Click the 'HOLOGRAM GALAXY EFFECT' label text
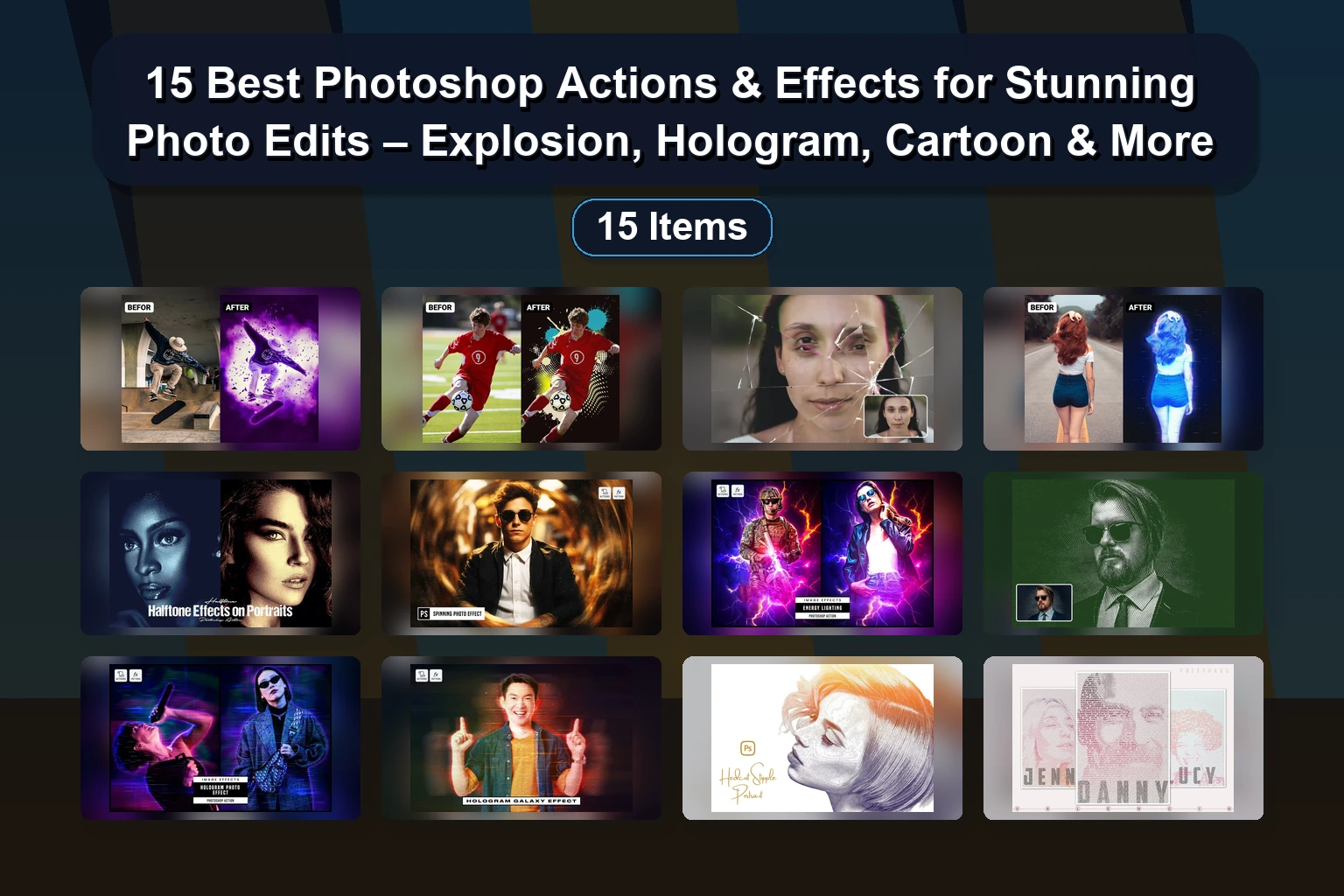 point(521,801)
